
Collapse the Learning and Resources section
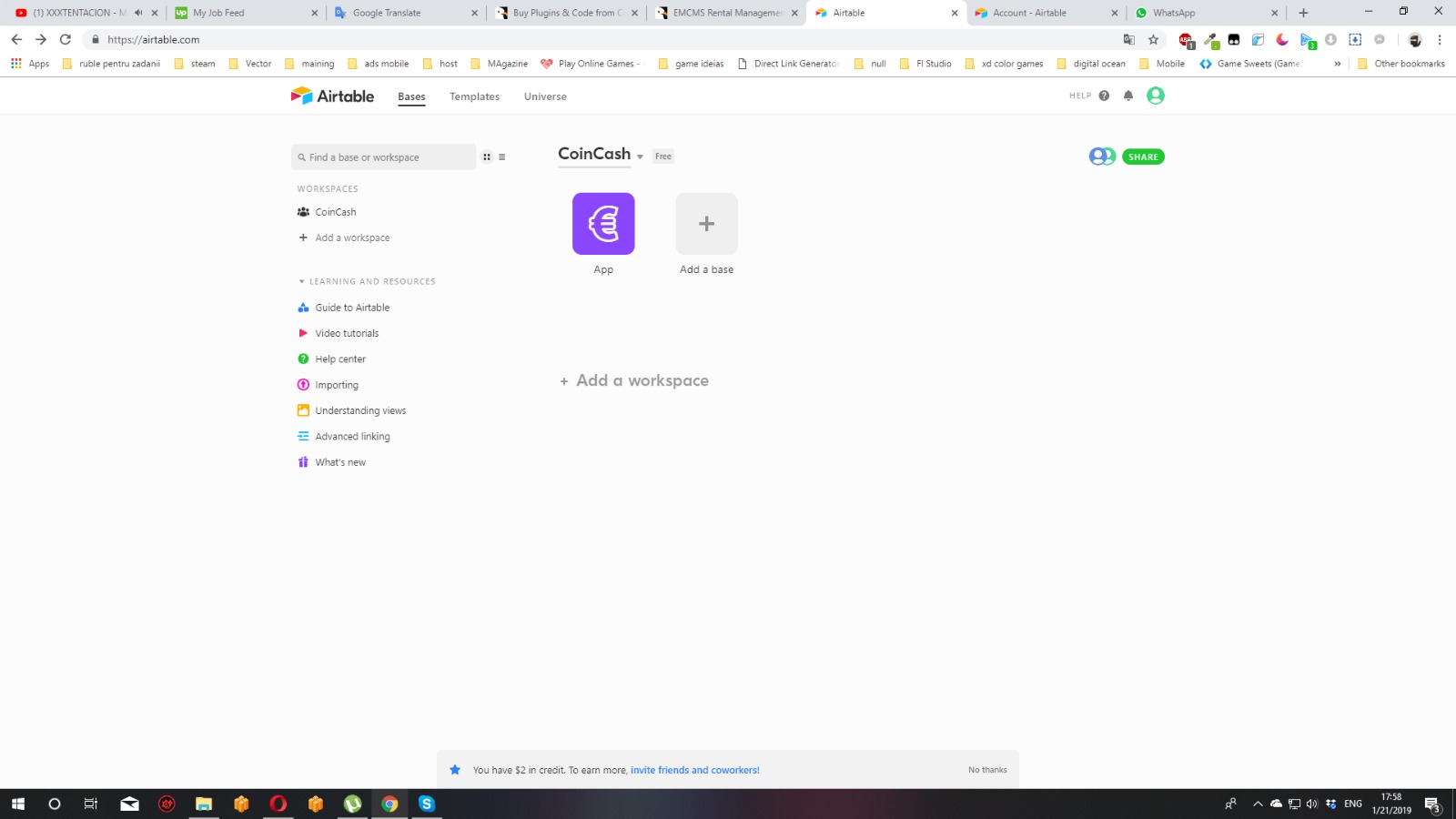pyautogui.click(x=301, y=282)
